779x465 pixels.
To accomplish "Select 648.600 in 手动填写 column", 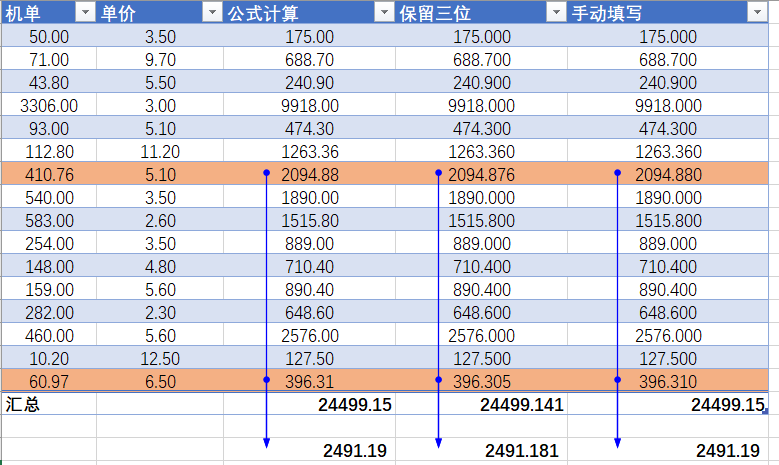I will tap(668, 312).
